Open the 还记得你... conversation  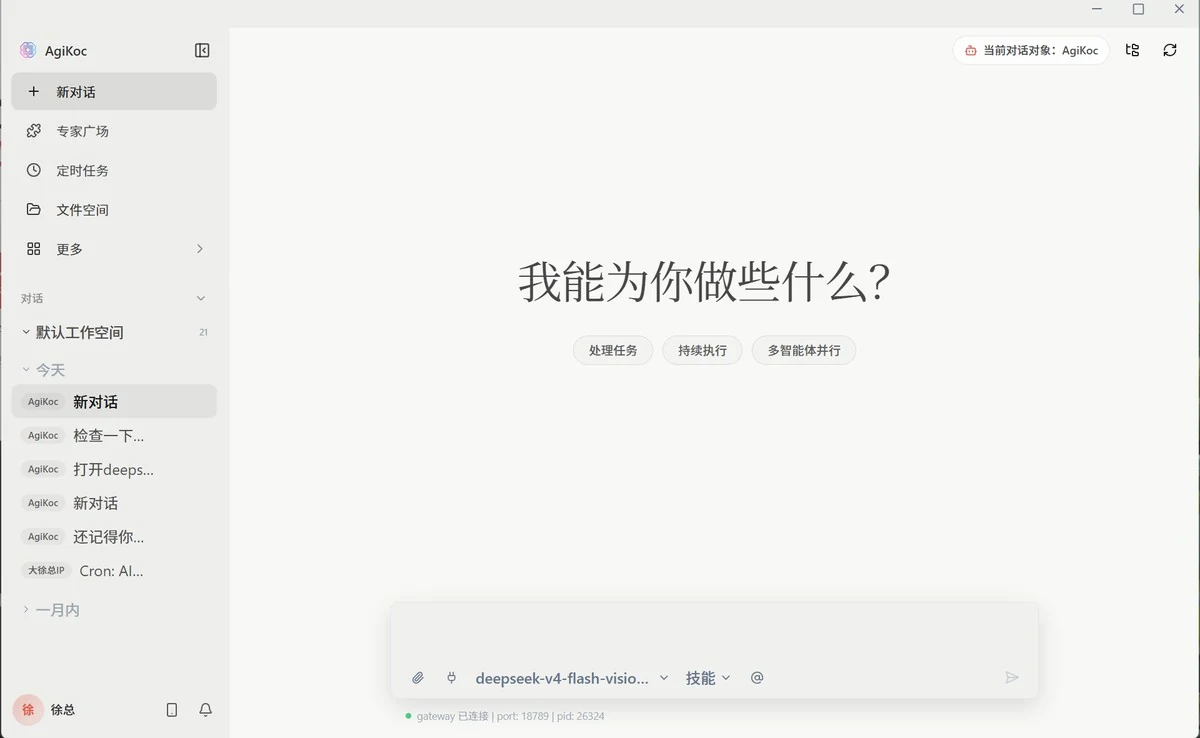coord(114,537)
